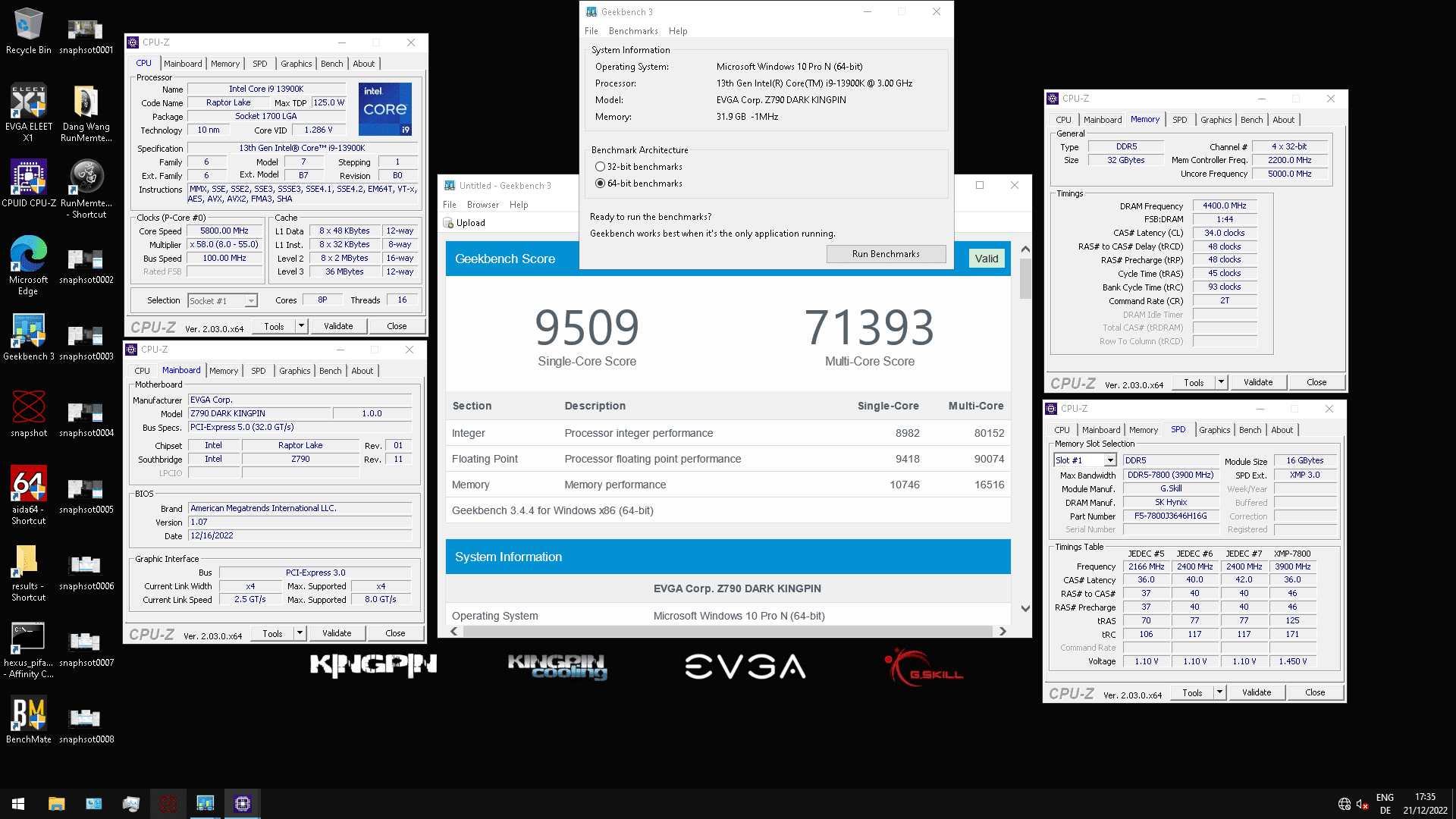Click Run Benchmarks button
Viewport: 1456px width, 819px height.
pos(886,254)
